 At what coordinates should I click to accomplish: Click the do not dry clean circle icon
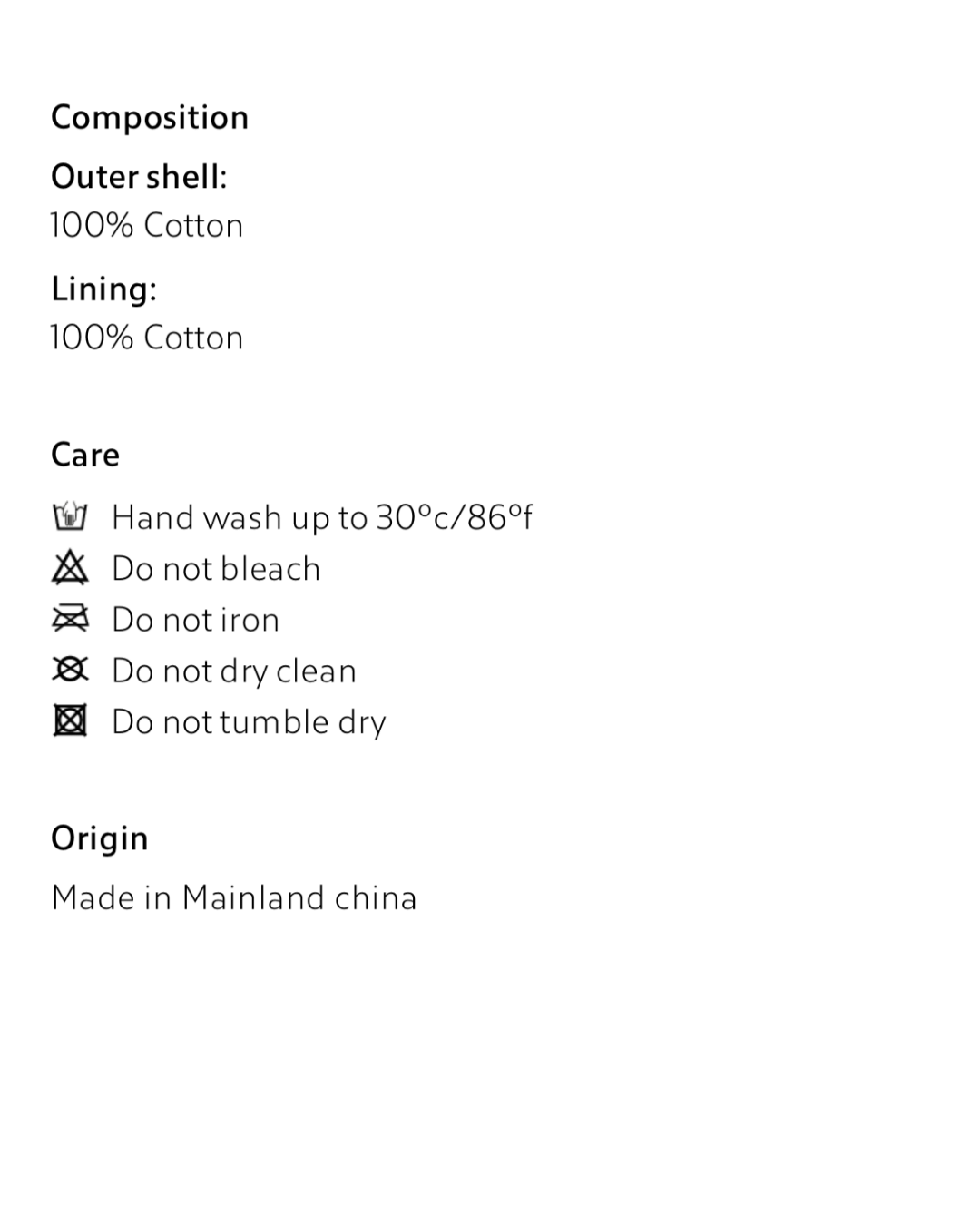pos(70,671)
